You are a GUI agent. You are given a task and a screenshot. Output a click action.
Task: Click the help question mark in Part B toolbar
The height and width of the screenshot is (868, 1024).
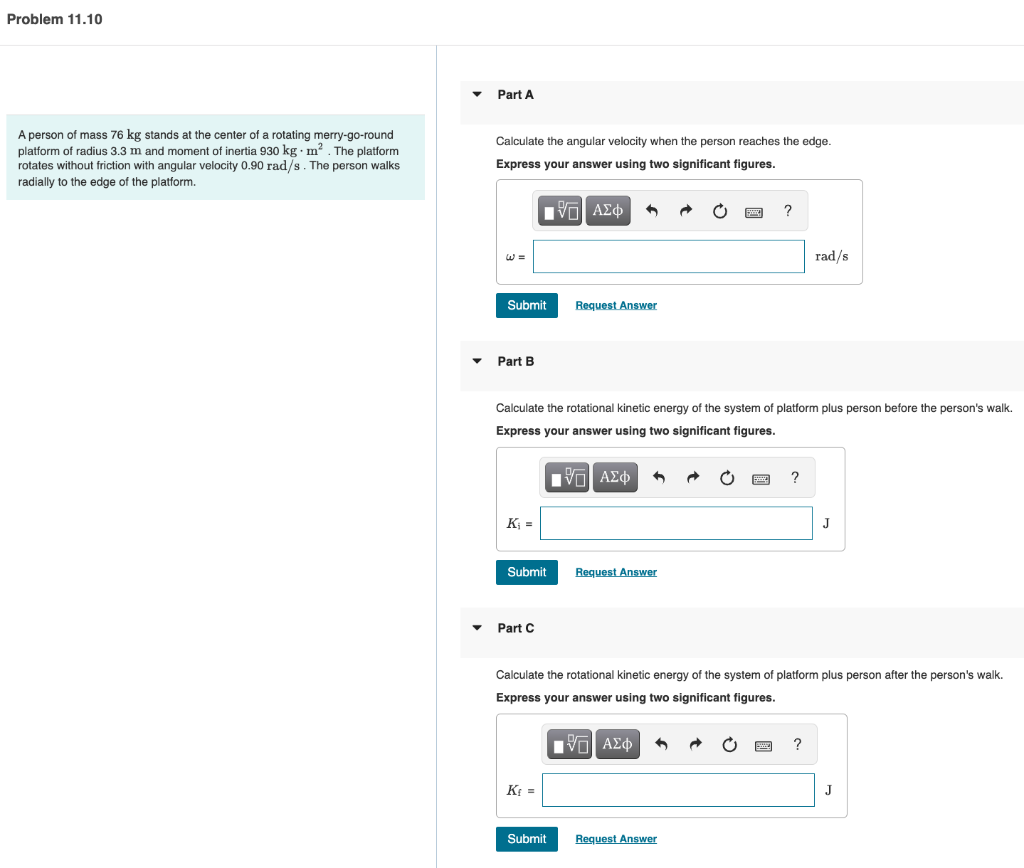pos(794,477)
